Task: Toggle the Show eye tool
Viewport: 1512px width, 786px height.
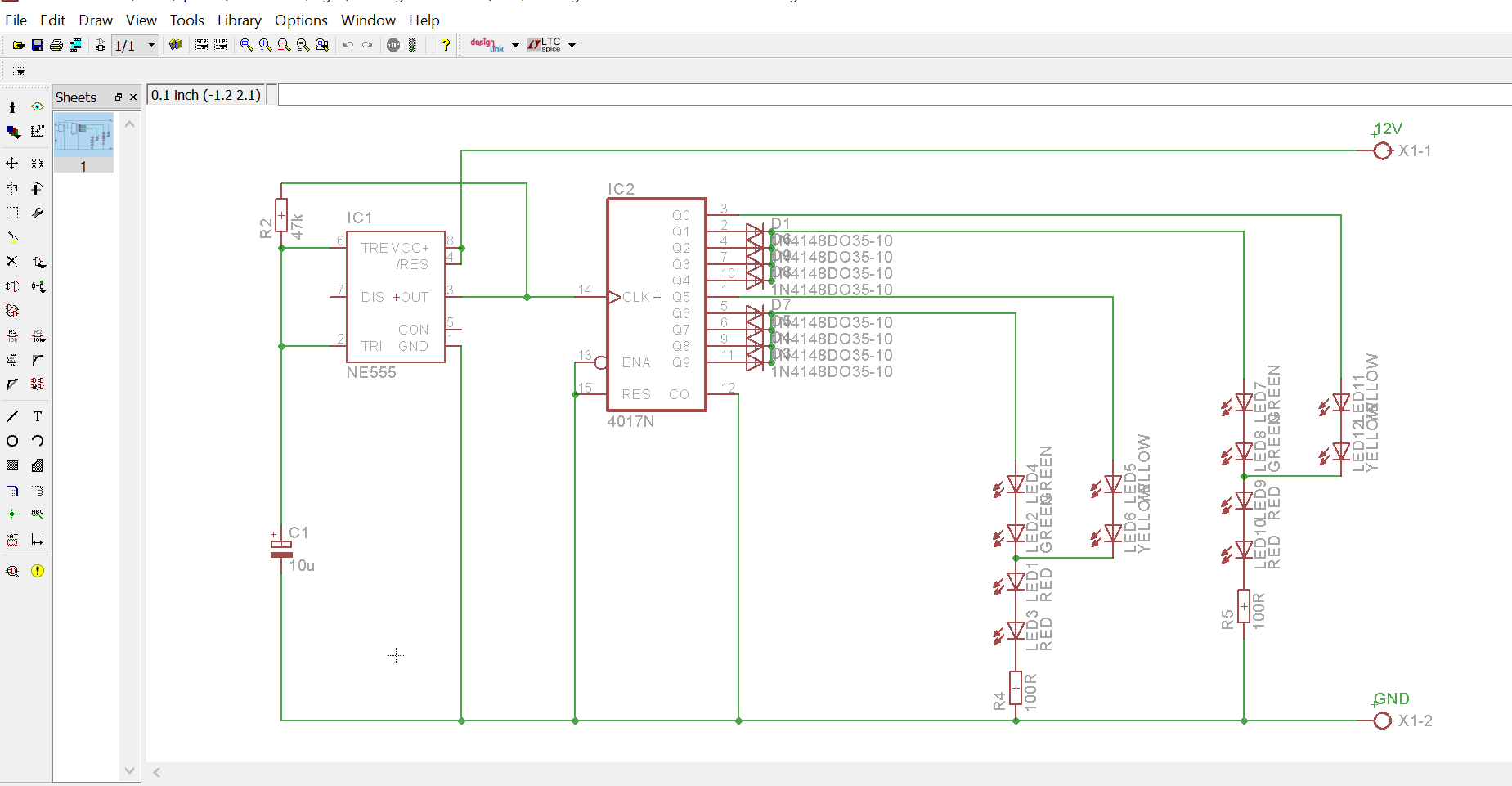Action: pos(38,107)
